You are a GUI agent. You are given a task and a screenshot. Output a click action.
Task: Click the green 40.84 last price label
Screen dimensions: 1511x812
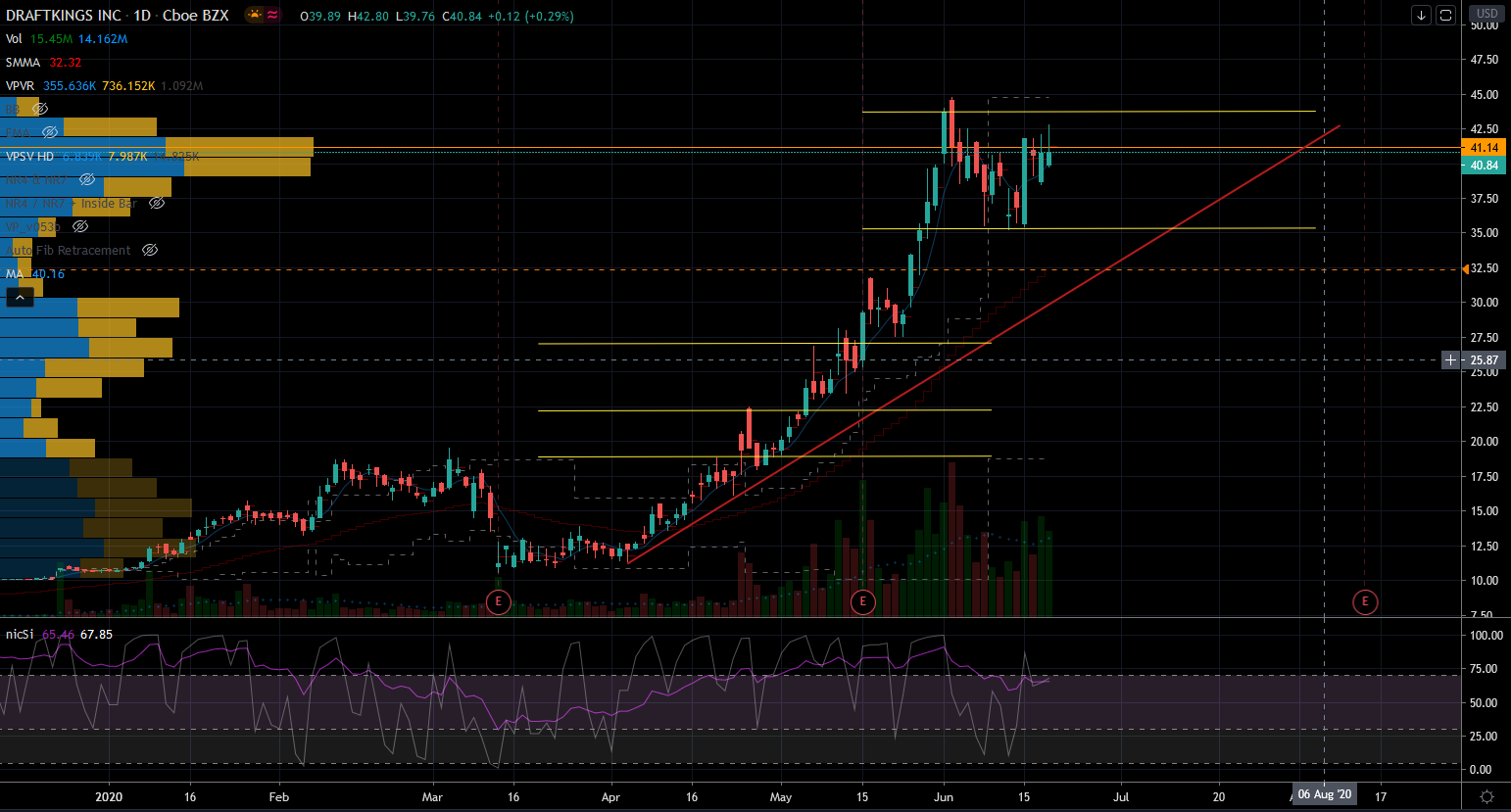click(x=1484, y=166)
